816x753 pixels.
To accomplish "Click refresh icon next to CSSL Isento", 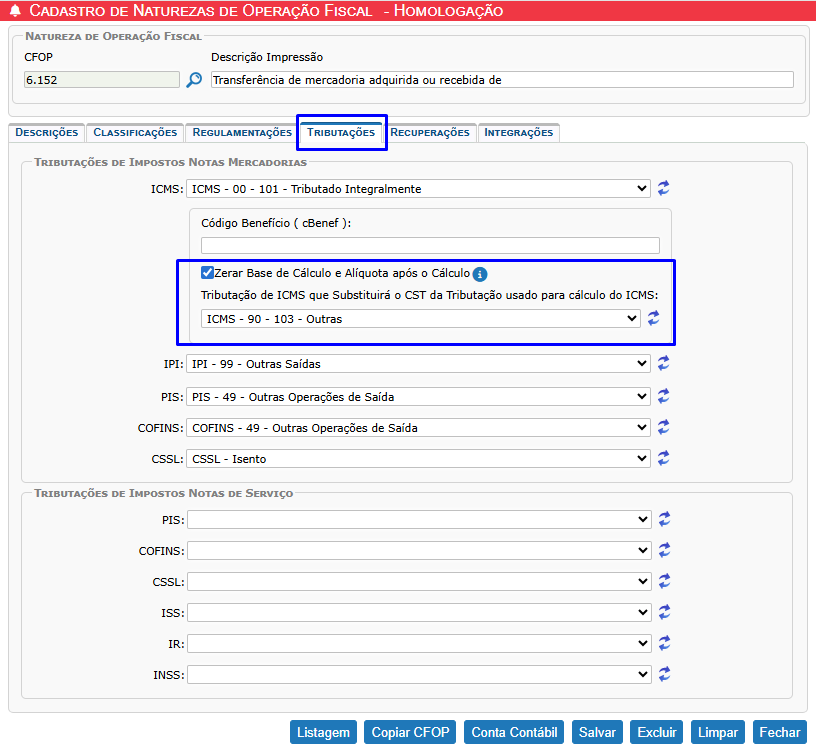I will (663, 458).
